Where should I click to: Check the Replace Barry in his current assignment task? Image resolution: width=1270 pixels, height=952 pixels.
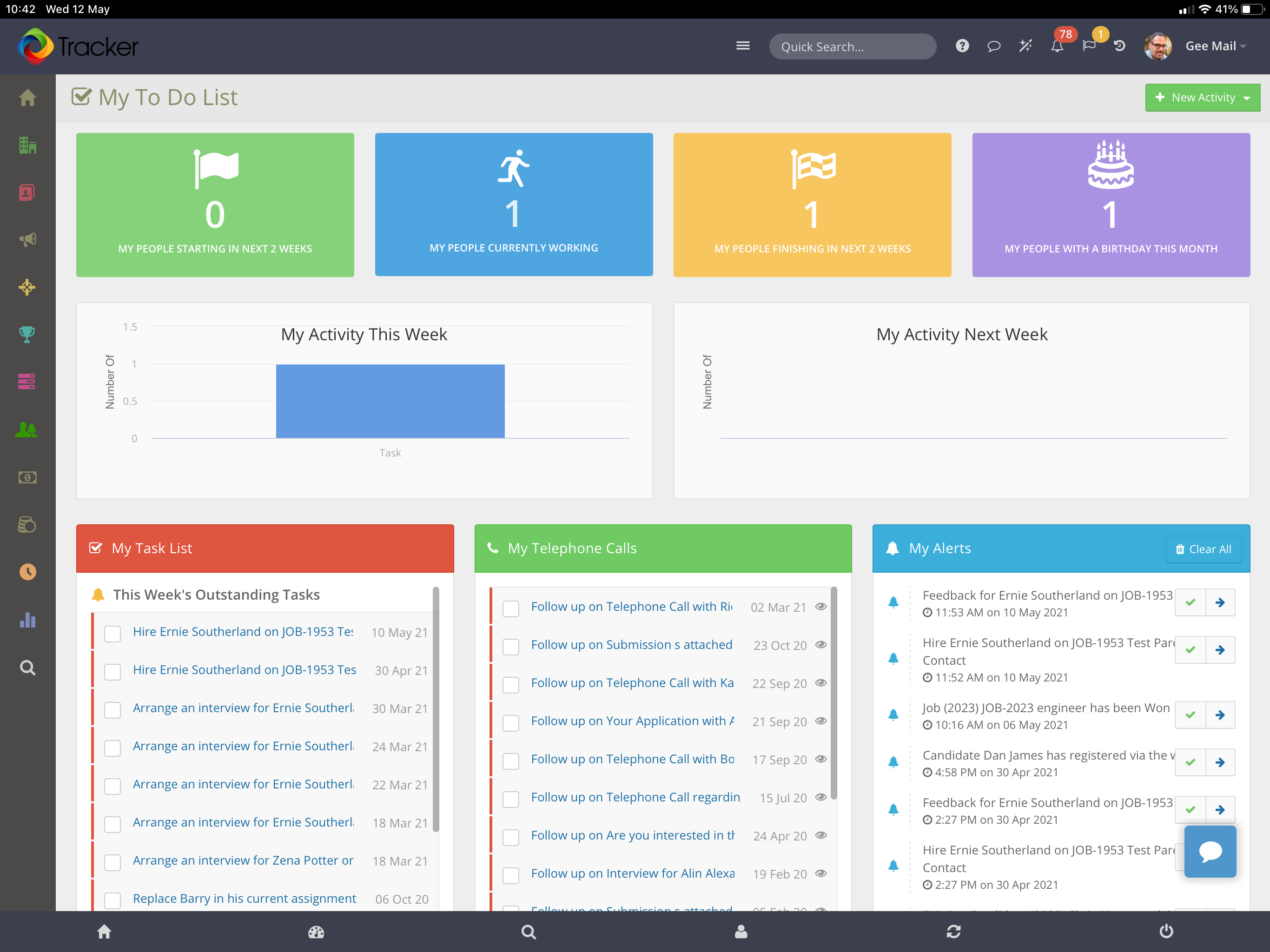pos(112,900)
